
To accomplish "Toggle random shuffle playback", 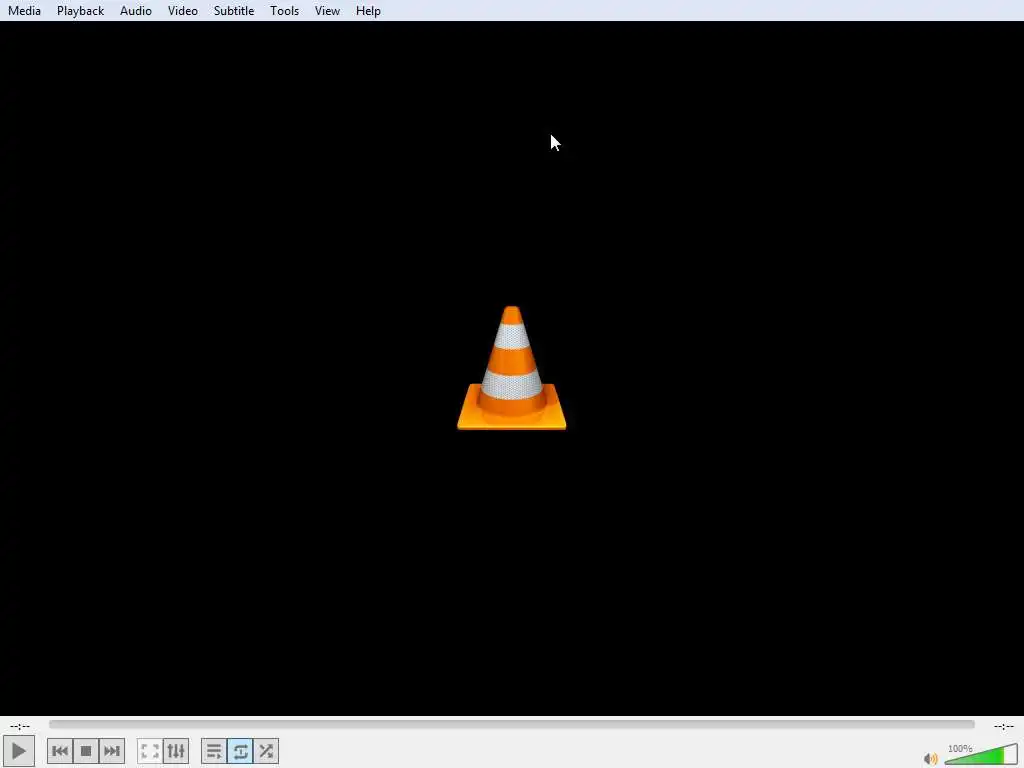I will coord(266,751).
